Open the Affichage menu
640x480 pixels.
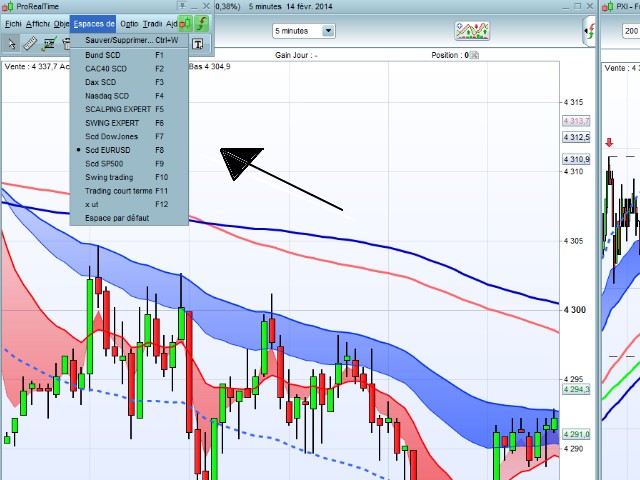point(38,24)
